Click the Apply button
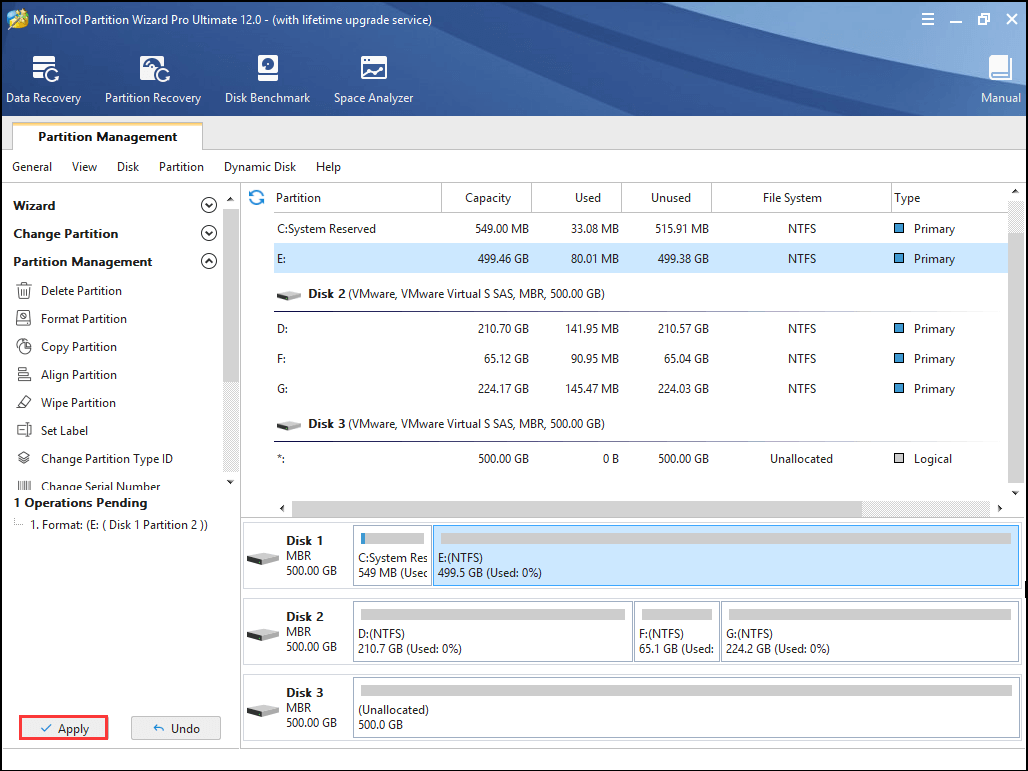This screenshot has height=771, width=1028. point(64,728)
